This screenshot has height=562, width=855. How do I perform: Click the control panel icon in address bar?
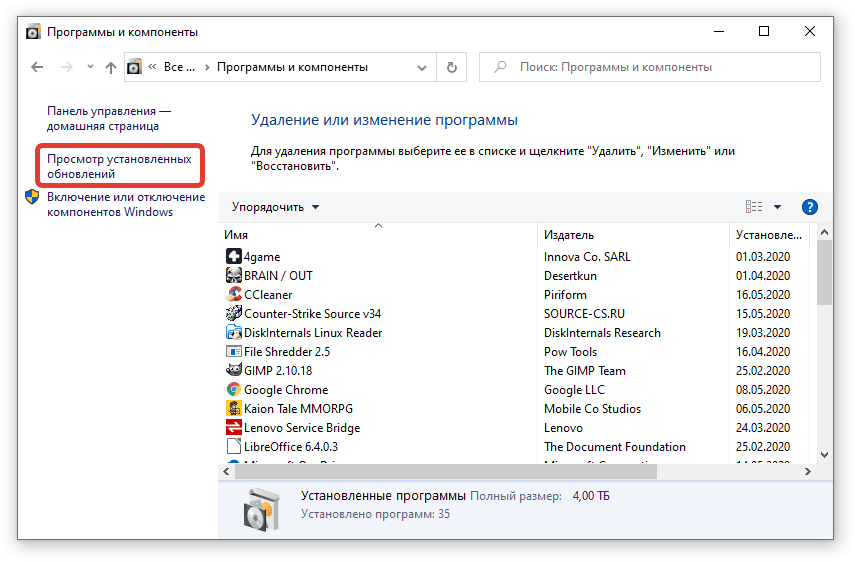[134, 67]
